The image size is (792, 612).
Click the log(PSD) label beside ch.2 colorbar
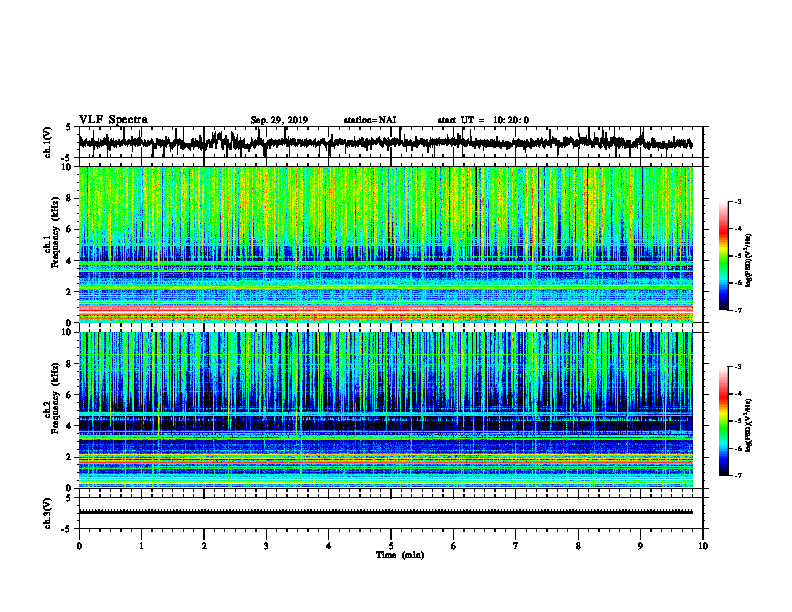coord(750,425)
